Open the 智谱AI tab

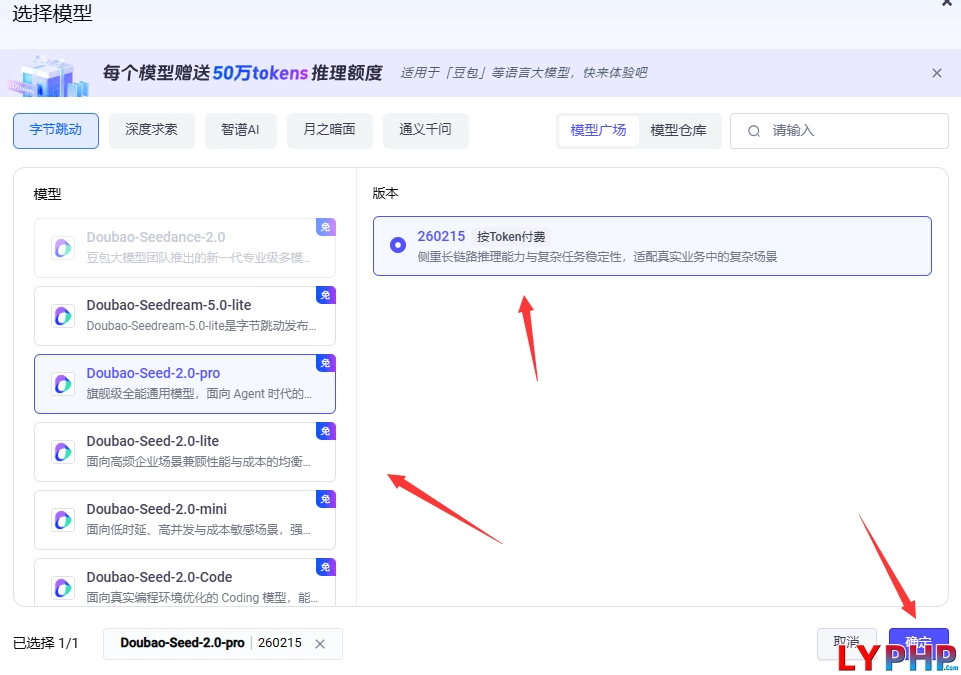click(240, 130)
